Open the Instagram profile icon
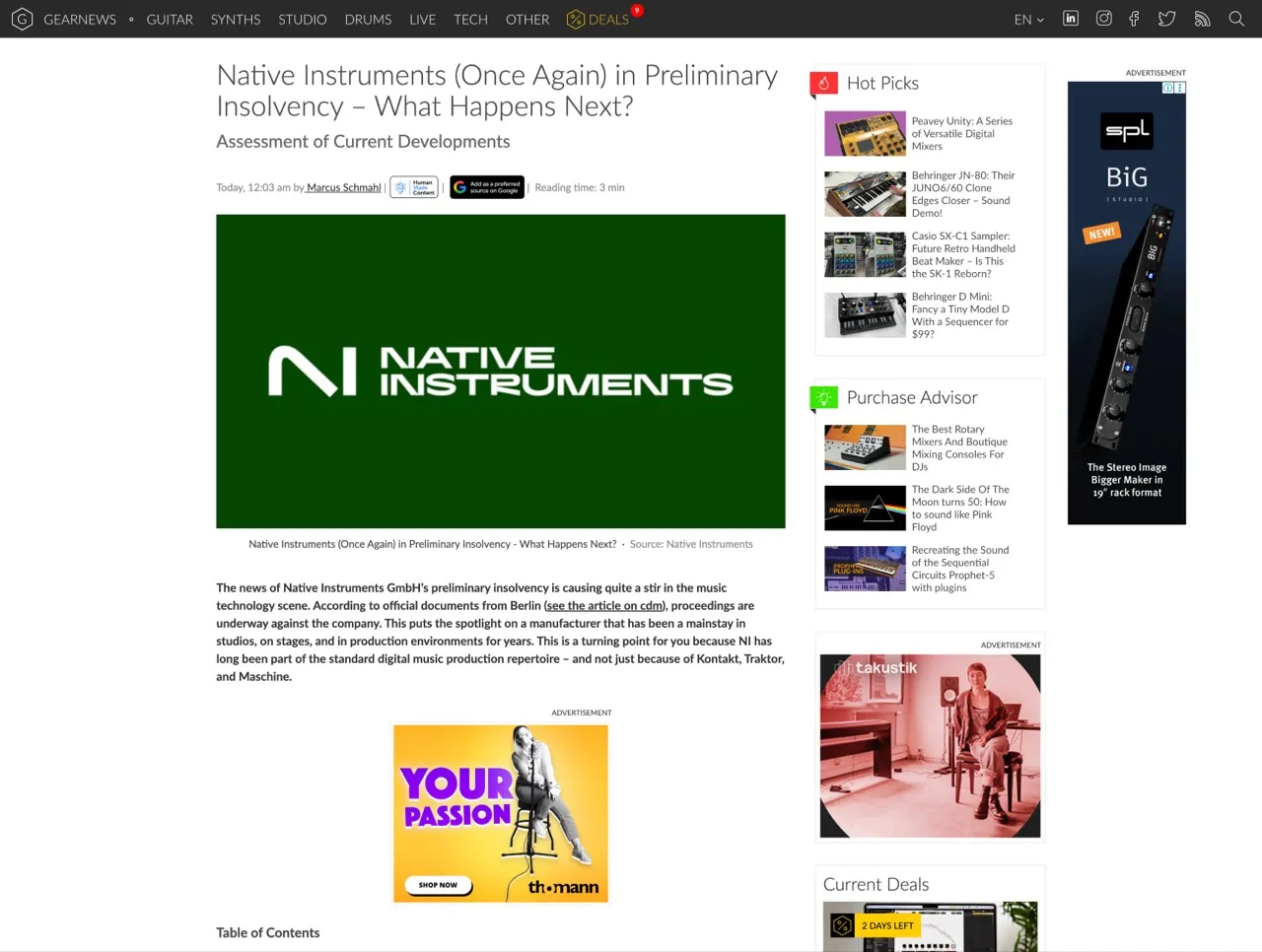The image size is (1262, 952). (x=1103, y=18)
